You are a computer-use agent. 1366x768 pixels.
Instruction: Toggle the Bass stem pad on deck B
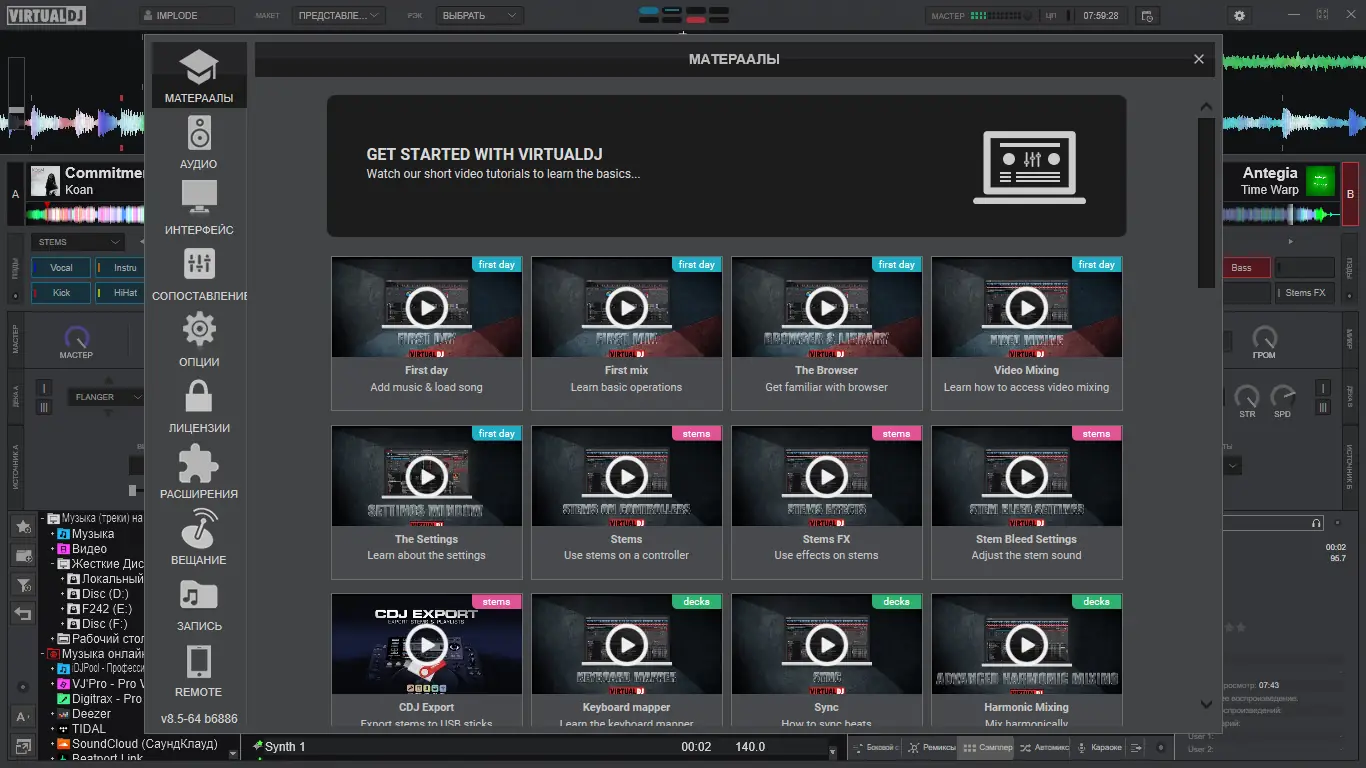[x=1246, y=268]
